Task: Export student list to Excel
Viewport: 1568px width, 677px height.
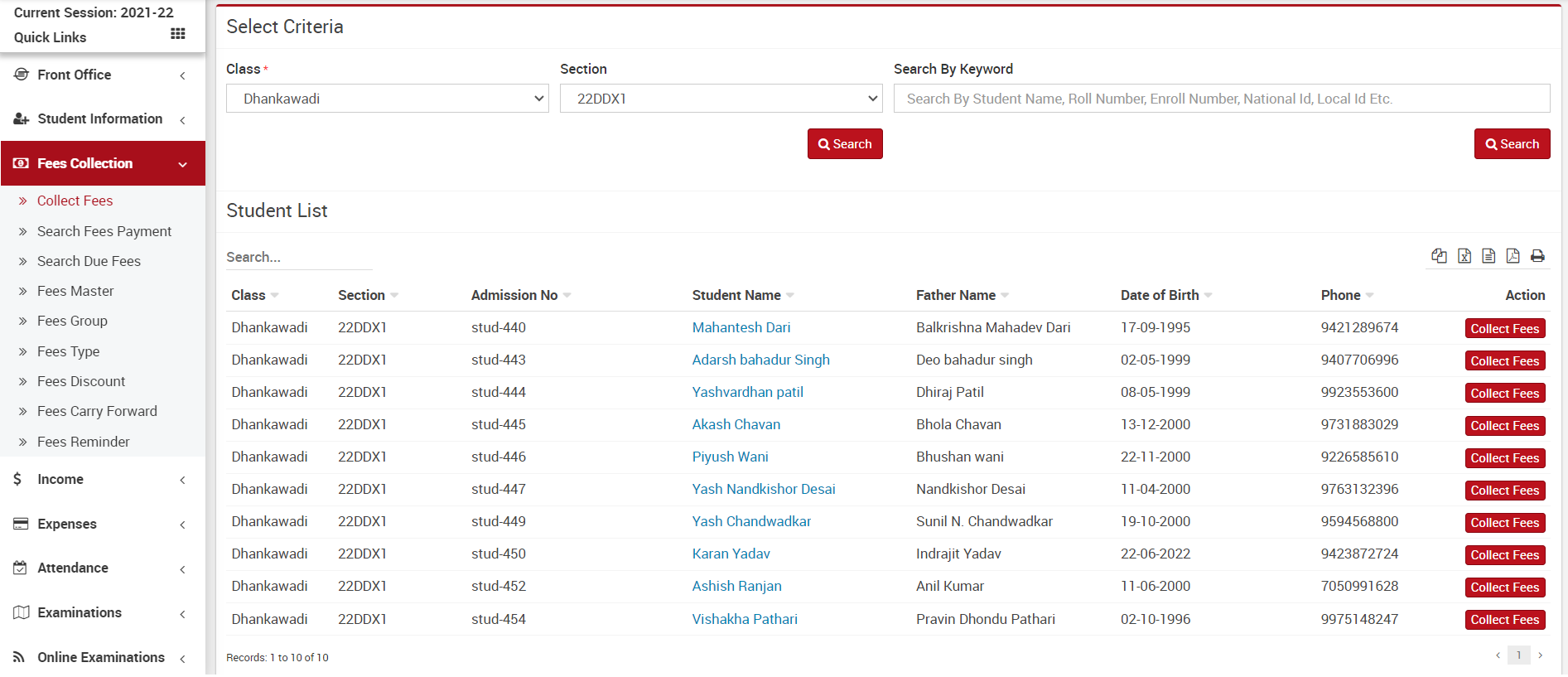Action: point(1464,256)
